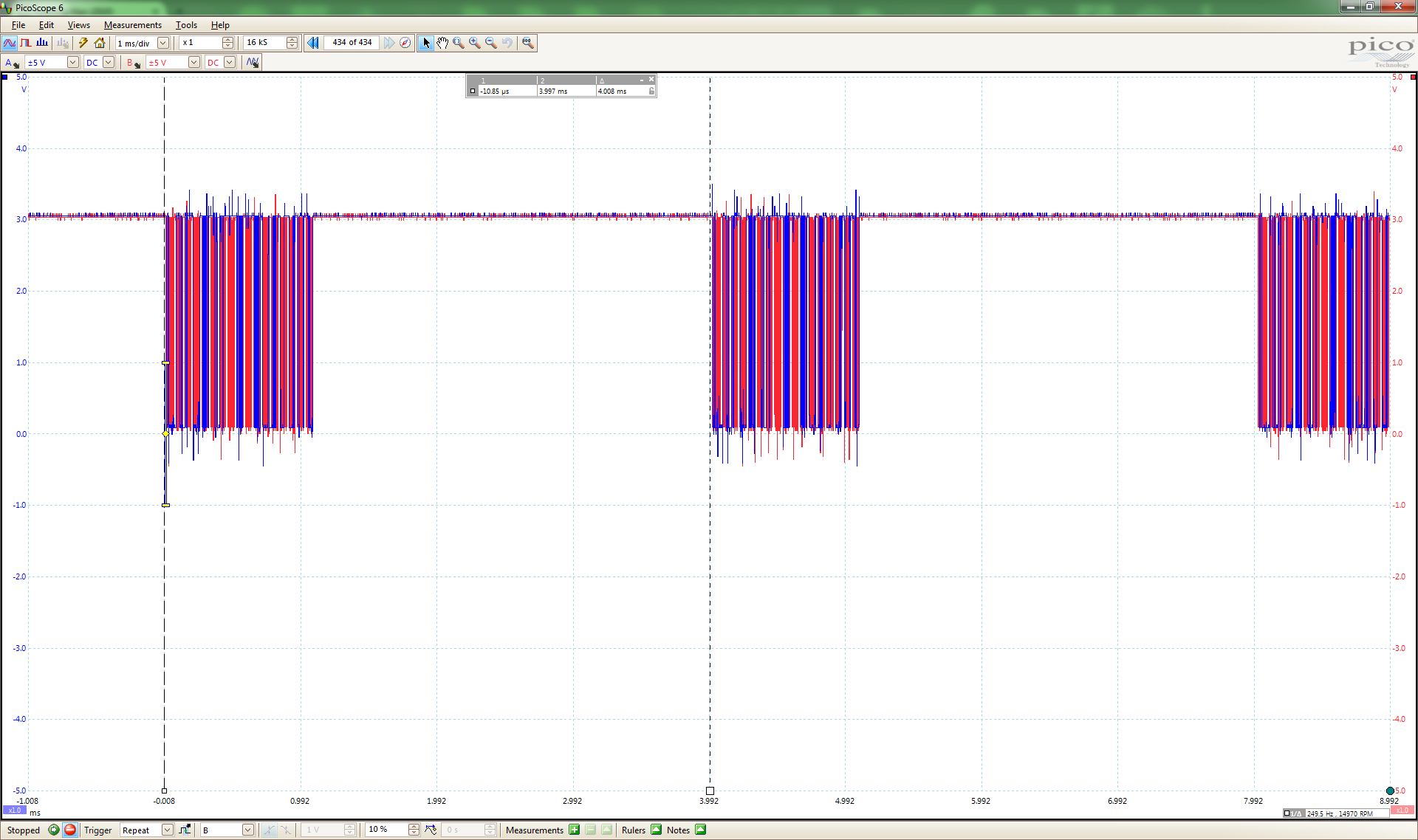Open the Edit menu
Viewport: 1418px width, 840px height.
click(x=47, y=25)
